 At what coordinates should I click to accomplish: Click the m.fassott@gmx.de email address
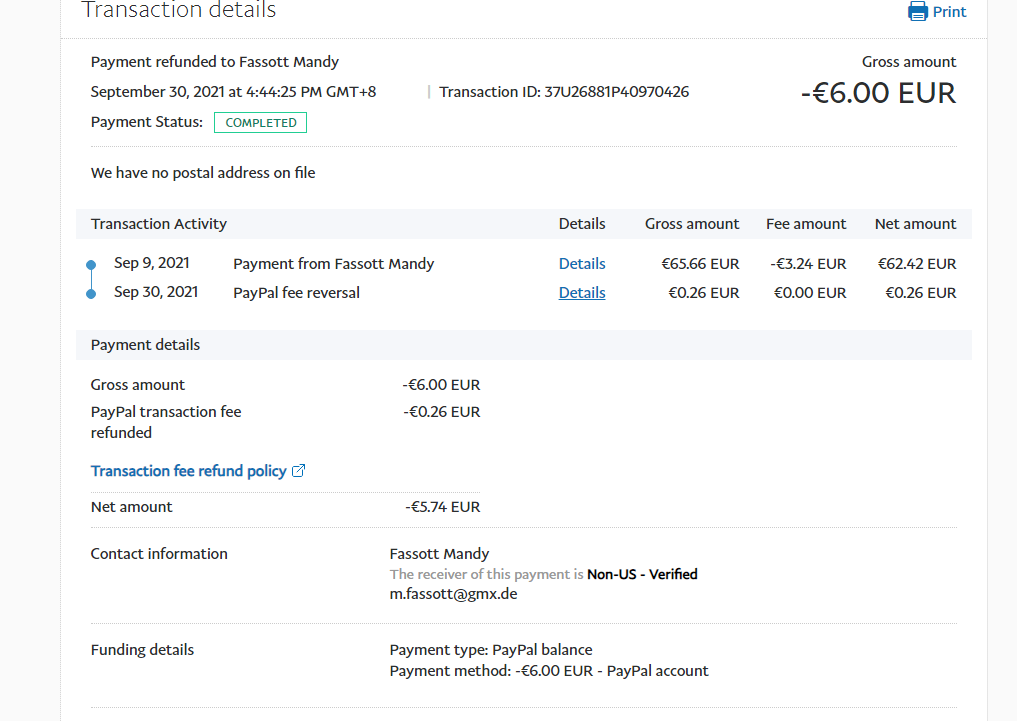click(x=453, y=594)
